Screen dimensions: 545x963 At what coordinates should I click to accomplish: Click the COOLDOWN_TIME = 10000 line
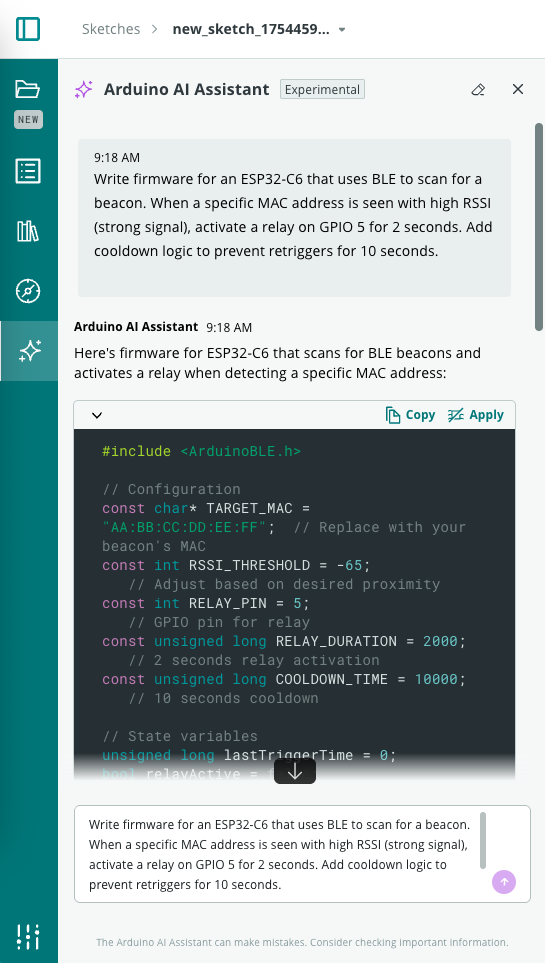pos(284,679)
